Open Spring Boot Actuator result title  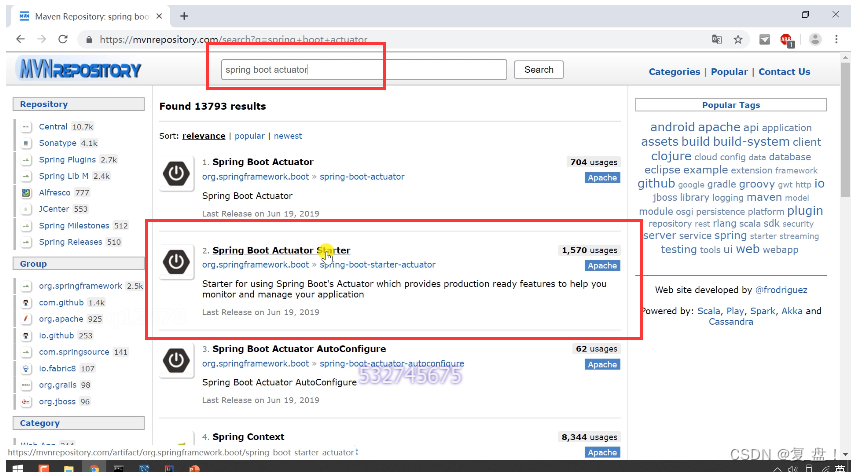(x=263, y=162)
